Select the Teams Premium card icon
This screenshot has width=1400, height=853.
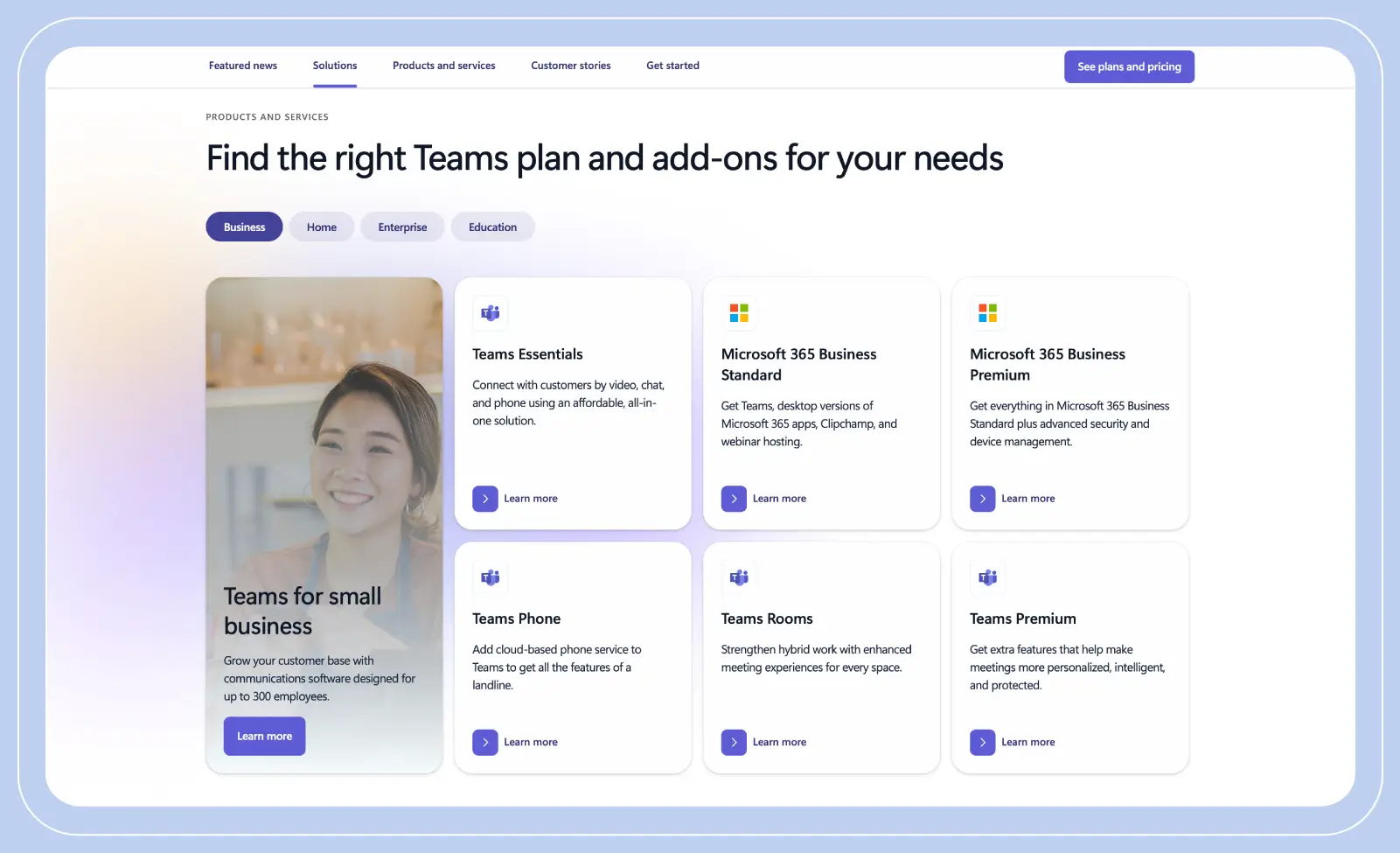coord(987,577)
